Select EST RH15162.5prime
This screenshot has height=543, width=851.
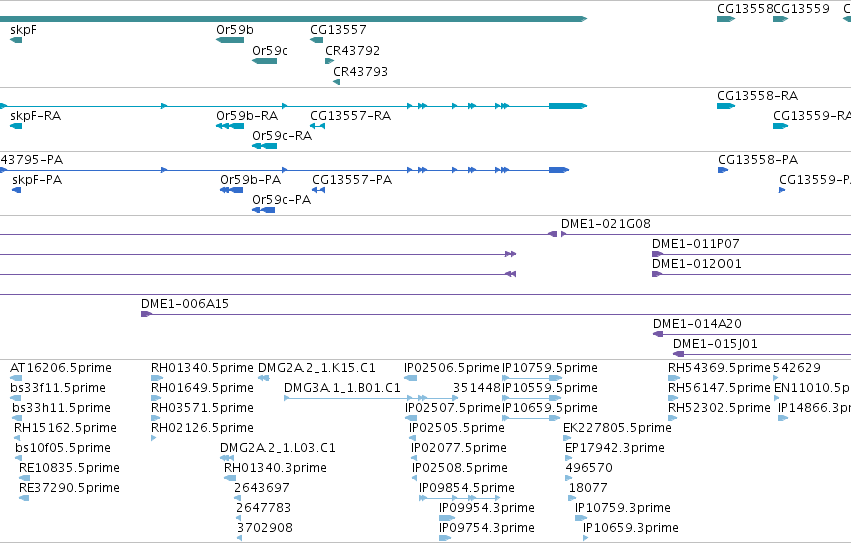(x=17, y=438)
